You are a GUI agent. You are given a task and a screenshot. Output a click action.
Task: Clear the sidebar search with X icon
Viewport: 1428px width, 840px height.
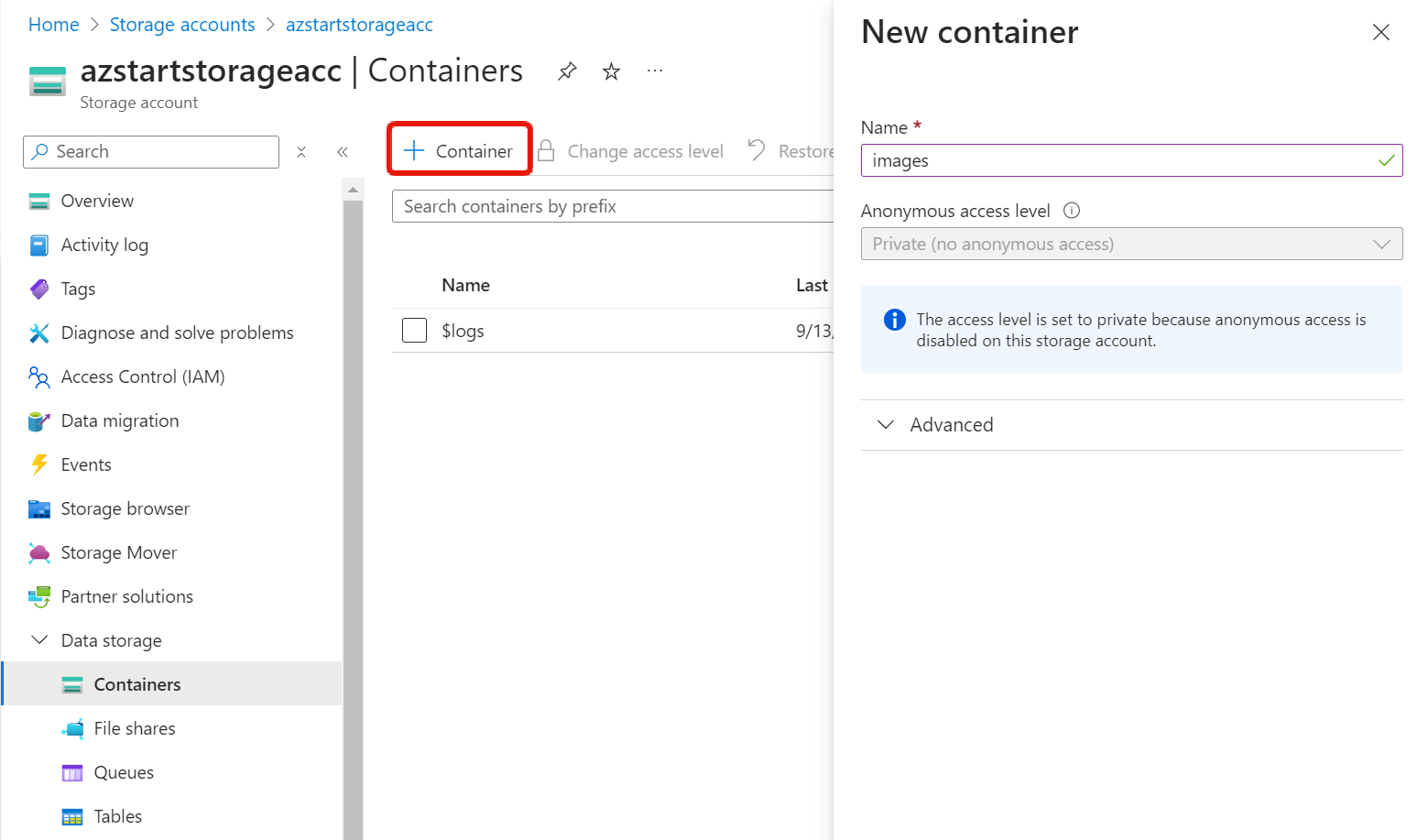click(x=301, y=152)
